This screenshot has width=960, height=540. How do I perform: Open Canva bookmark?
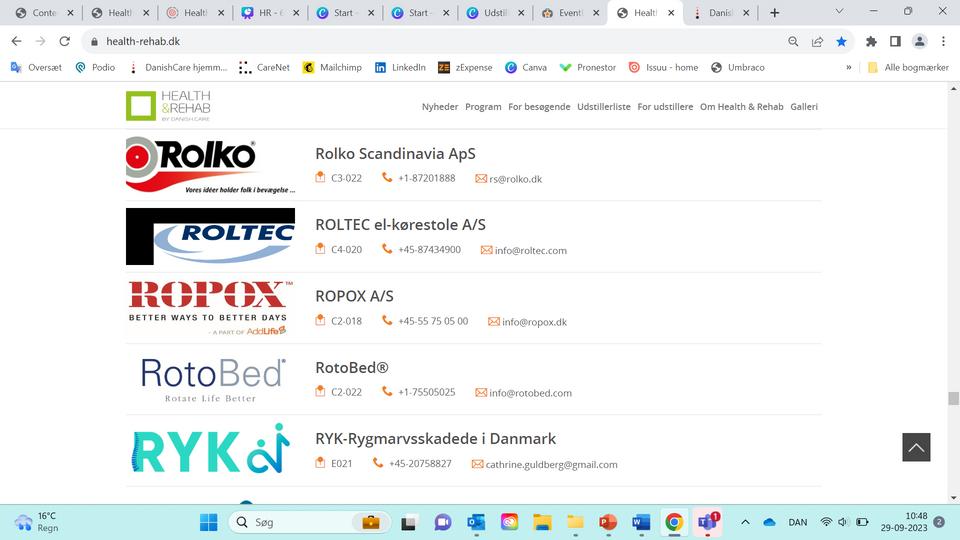tap(525, 67)
